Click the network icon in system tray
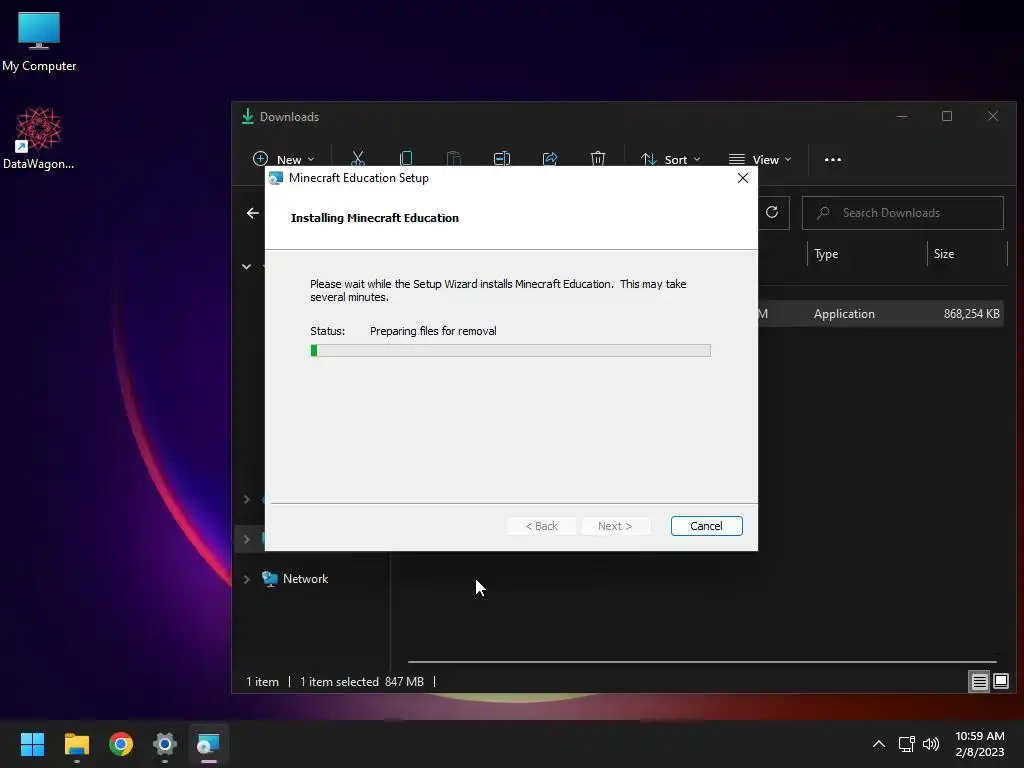The height and width of the screenshot is (768, 1024). pyautogui.click(x=906, y=744)
